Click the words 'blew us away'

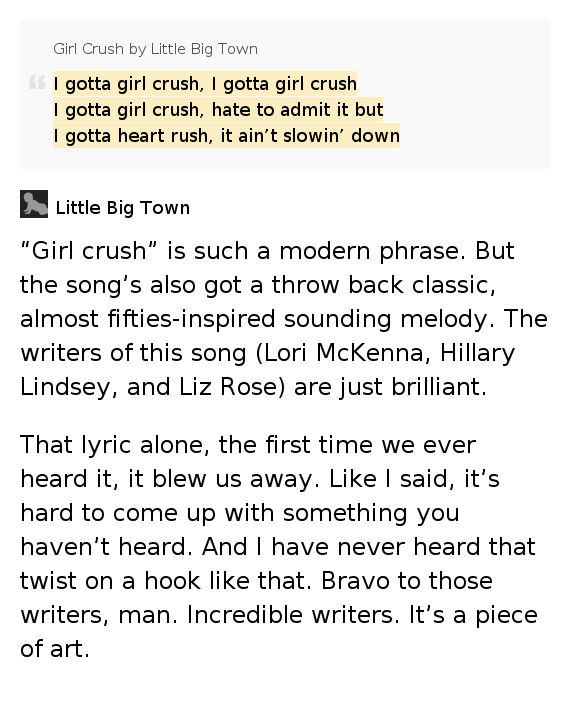tap(232, 479)
